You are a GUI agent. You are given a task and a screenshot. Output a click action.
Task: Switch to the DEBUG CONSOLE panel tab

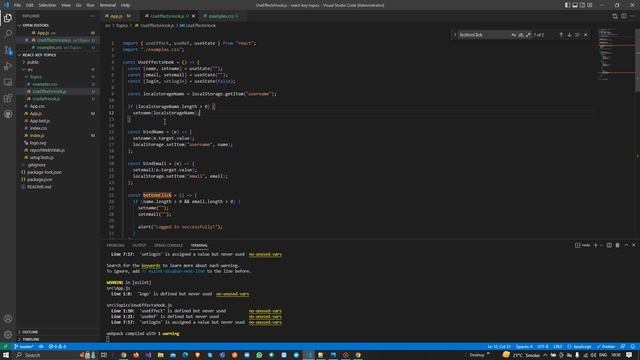coord(168,245)
